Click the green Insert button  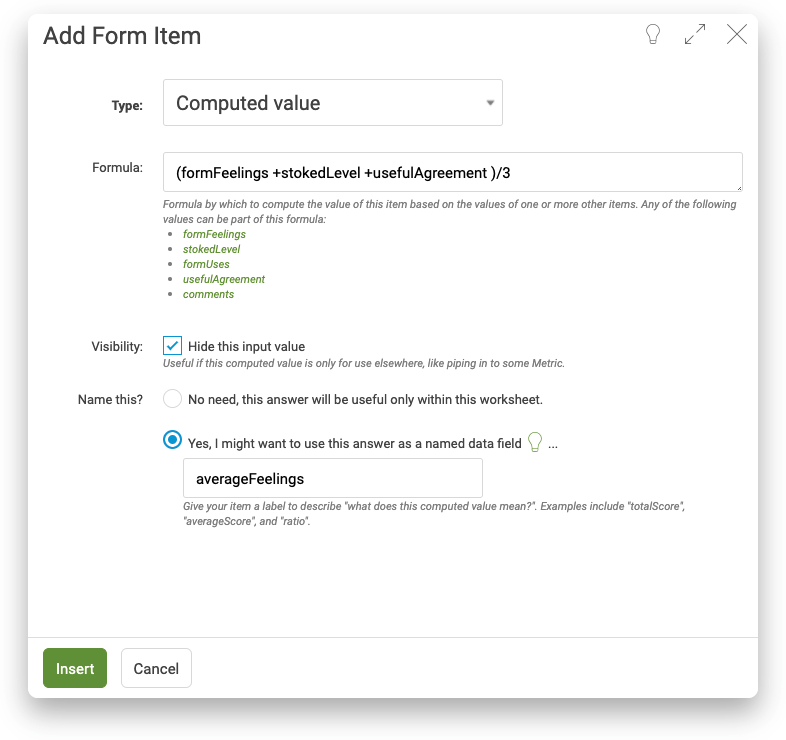[x=75, y=668]
